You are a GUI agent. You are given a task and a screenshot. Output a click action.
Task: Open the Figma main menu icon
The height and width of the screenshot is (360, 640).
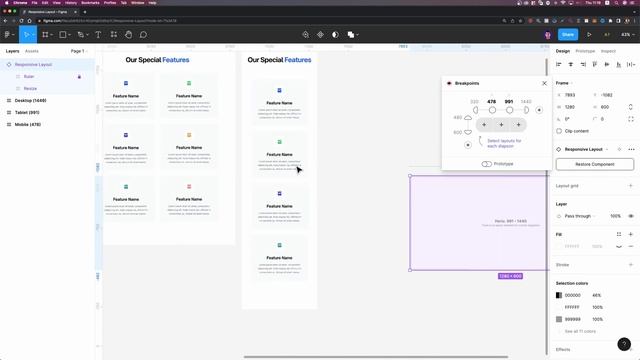tap(7, 35)
